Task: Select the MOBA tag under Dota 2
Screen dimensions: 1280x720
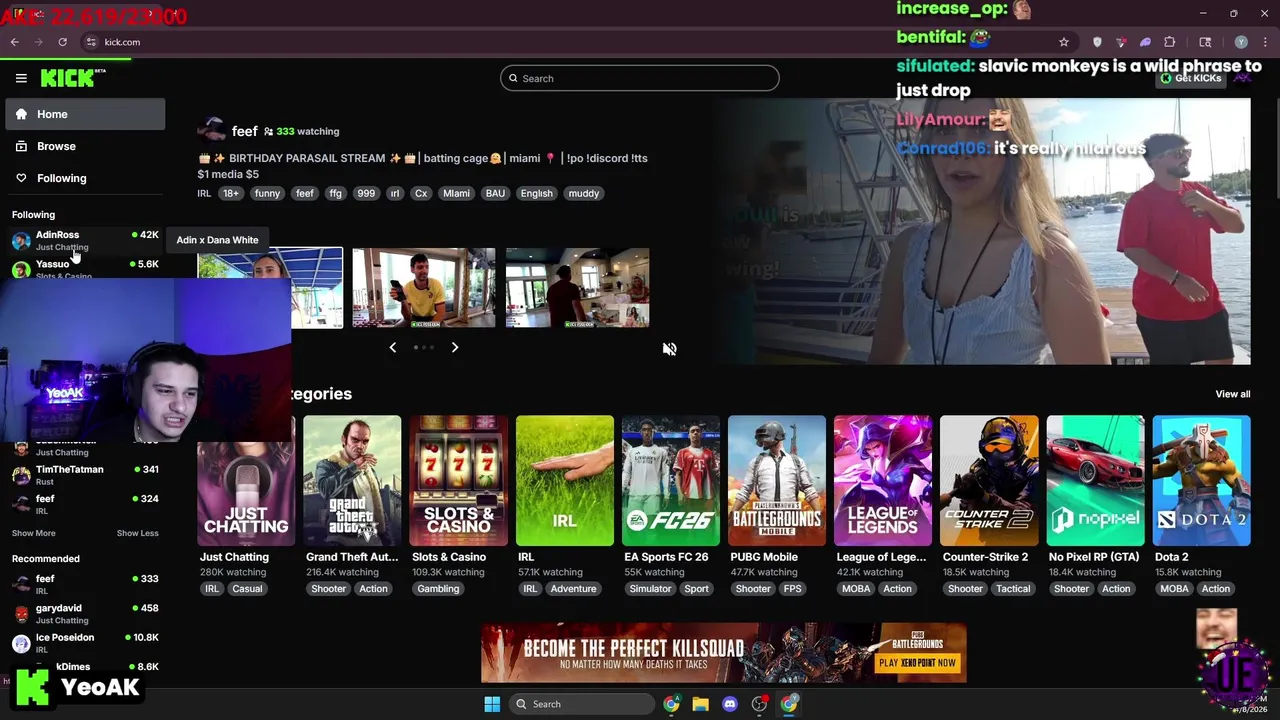Action: tap(1174, 588)
